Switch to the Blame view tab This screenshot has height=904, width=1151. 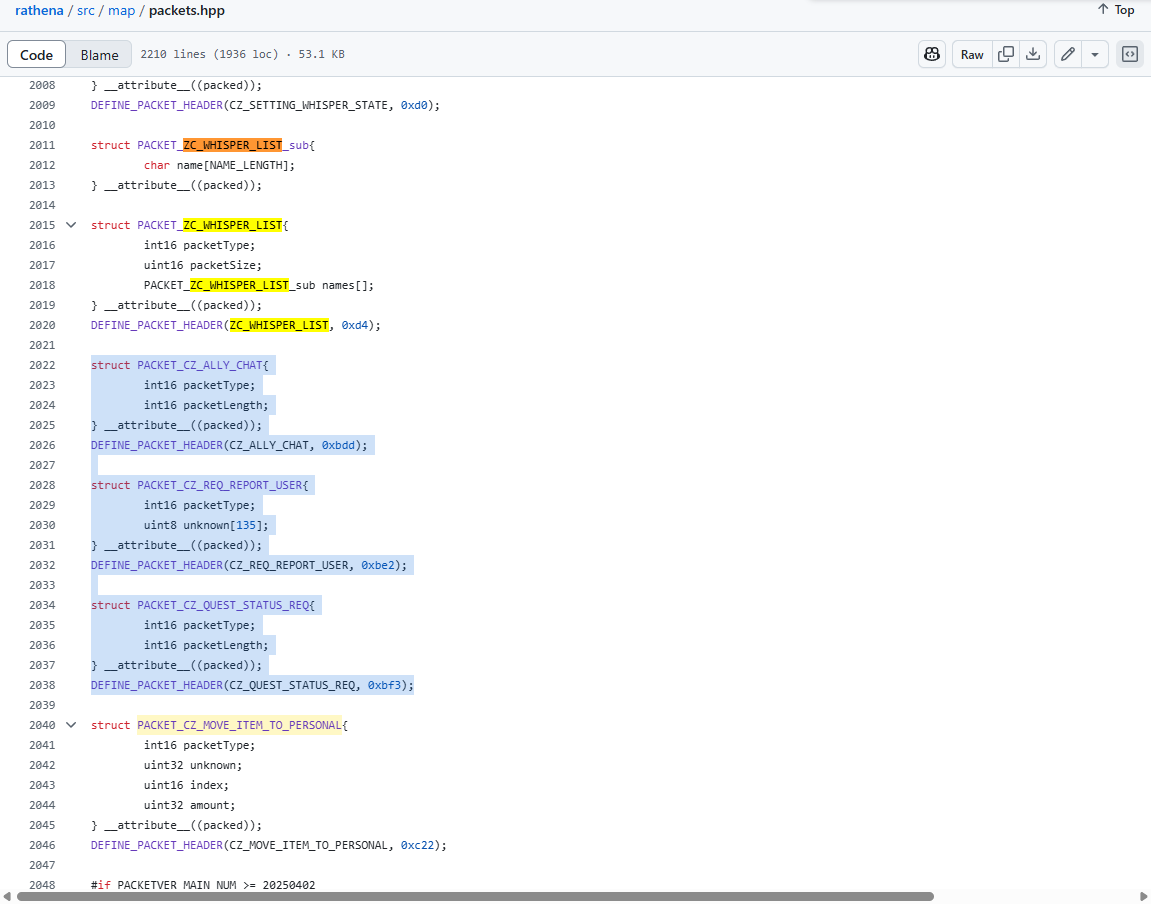(x=99, y=55)
